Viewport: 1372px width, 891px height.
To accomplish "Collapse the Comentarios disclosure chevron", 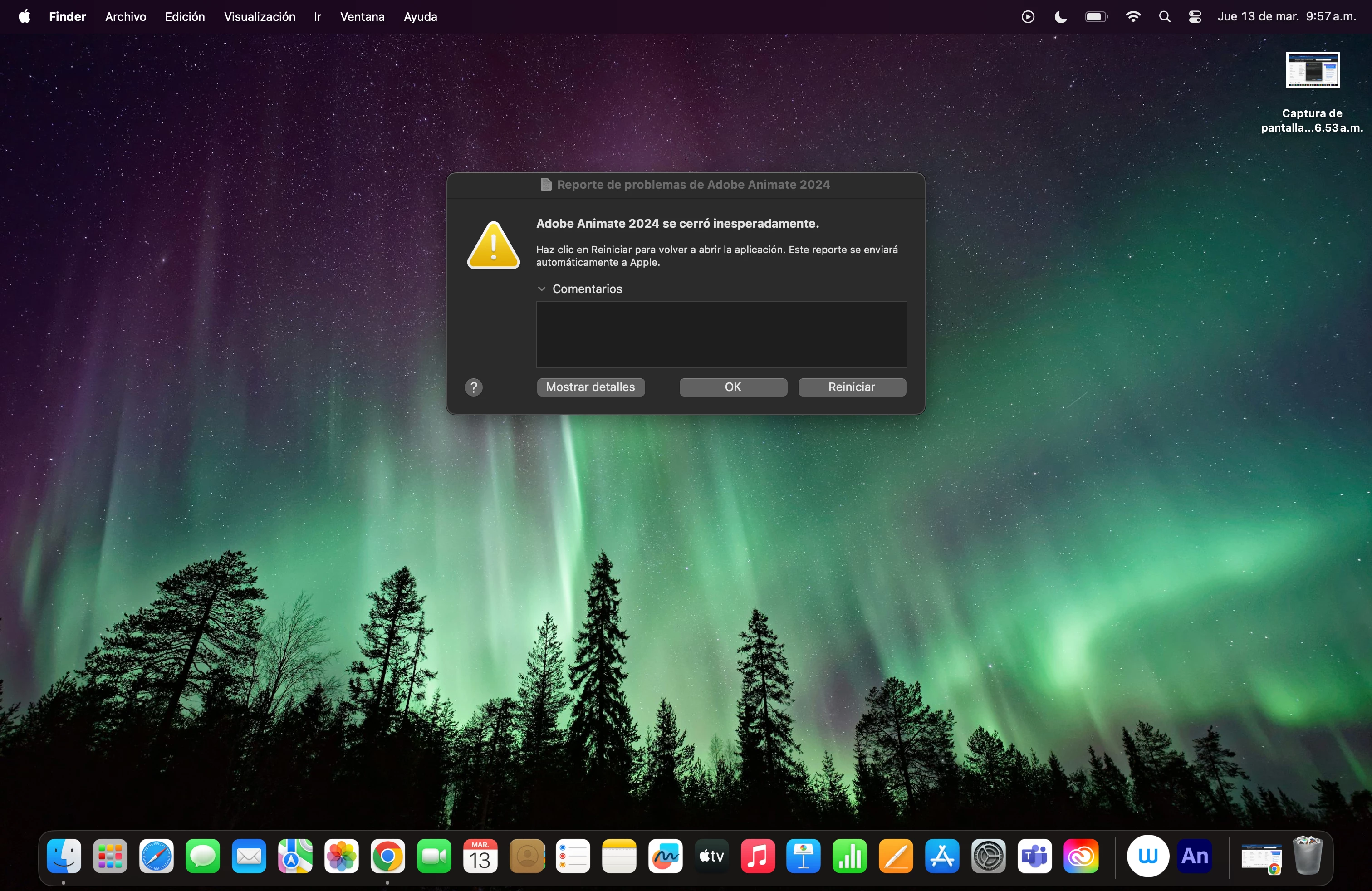I will (541, 289).
